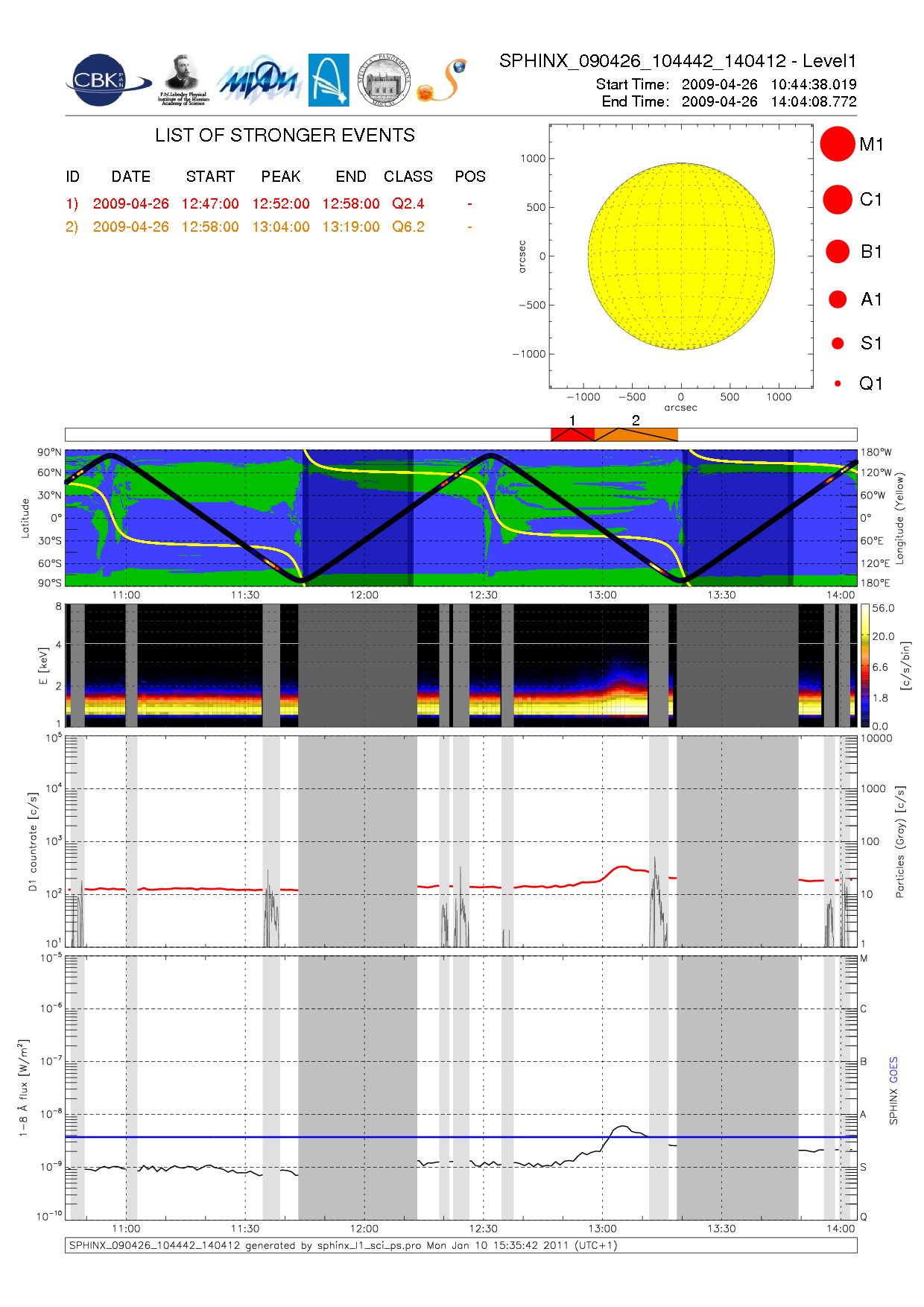Click the arcsec label below the solar disk
The image size is (924, 1307).
pos(681,408)
